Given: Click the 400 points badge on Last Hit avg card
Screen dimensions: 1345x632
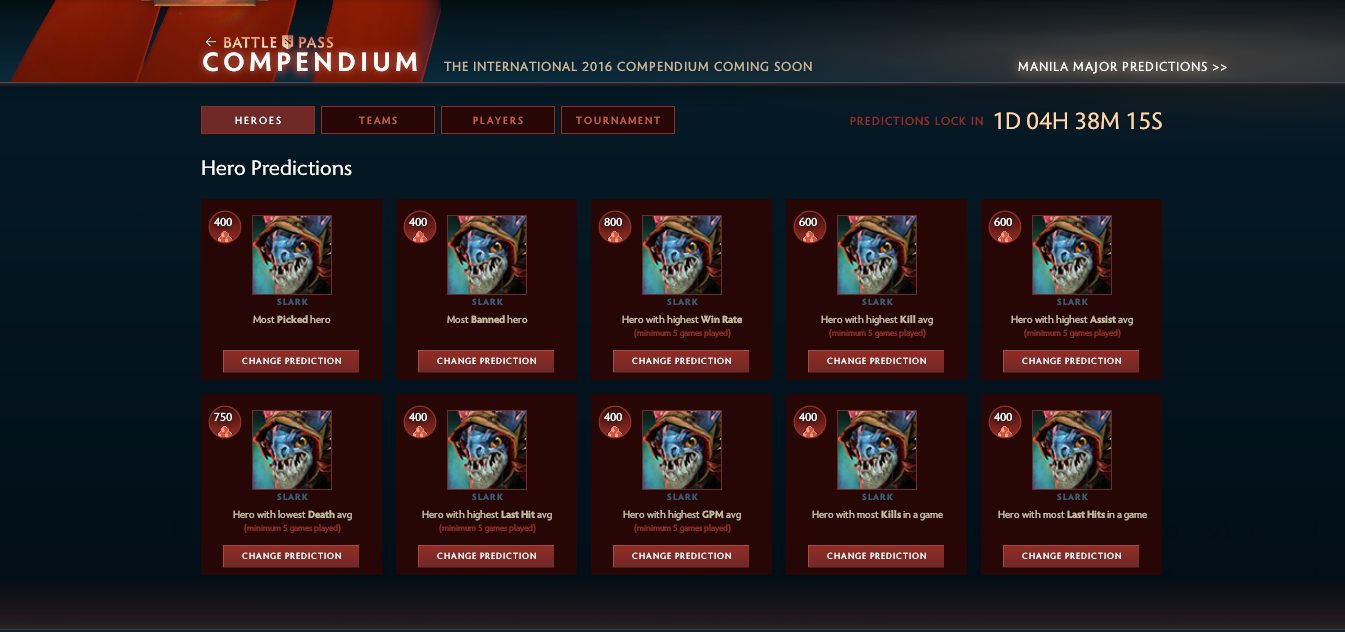Looking at the screenshot, I should pos(419,422).
